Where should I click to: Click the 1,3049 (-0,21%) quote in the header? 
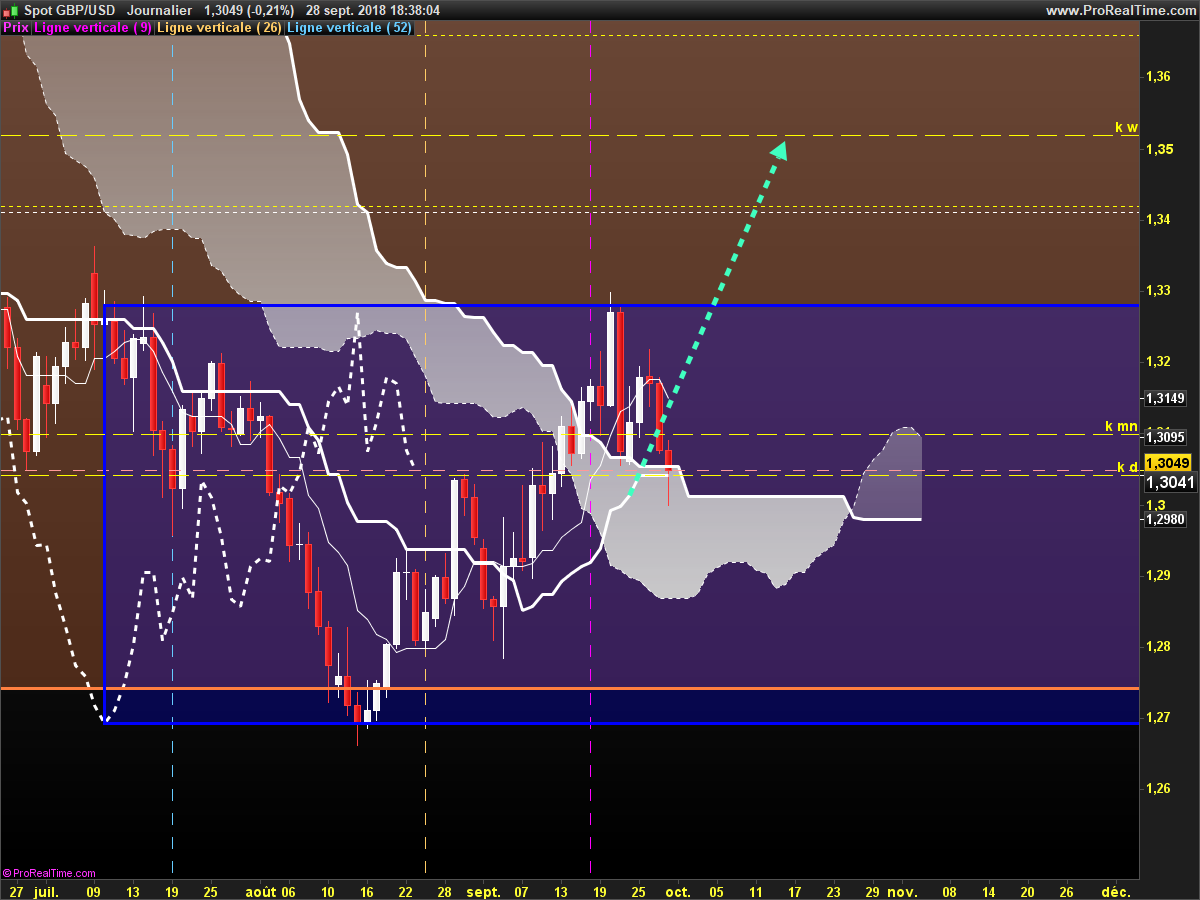(249, 10)
